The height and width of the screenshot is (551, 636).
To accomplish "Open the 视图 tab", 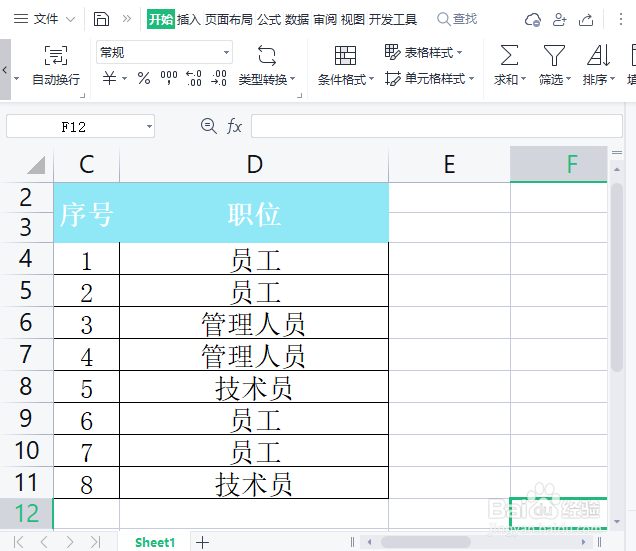I will (352, 19).
